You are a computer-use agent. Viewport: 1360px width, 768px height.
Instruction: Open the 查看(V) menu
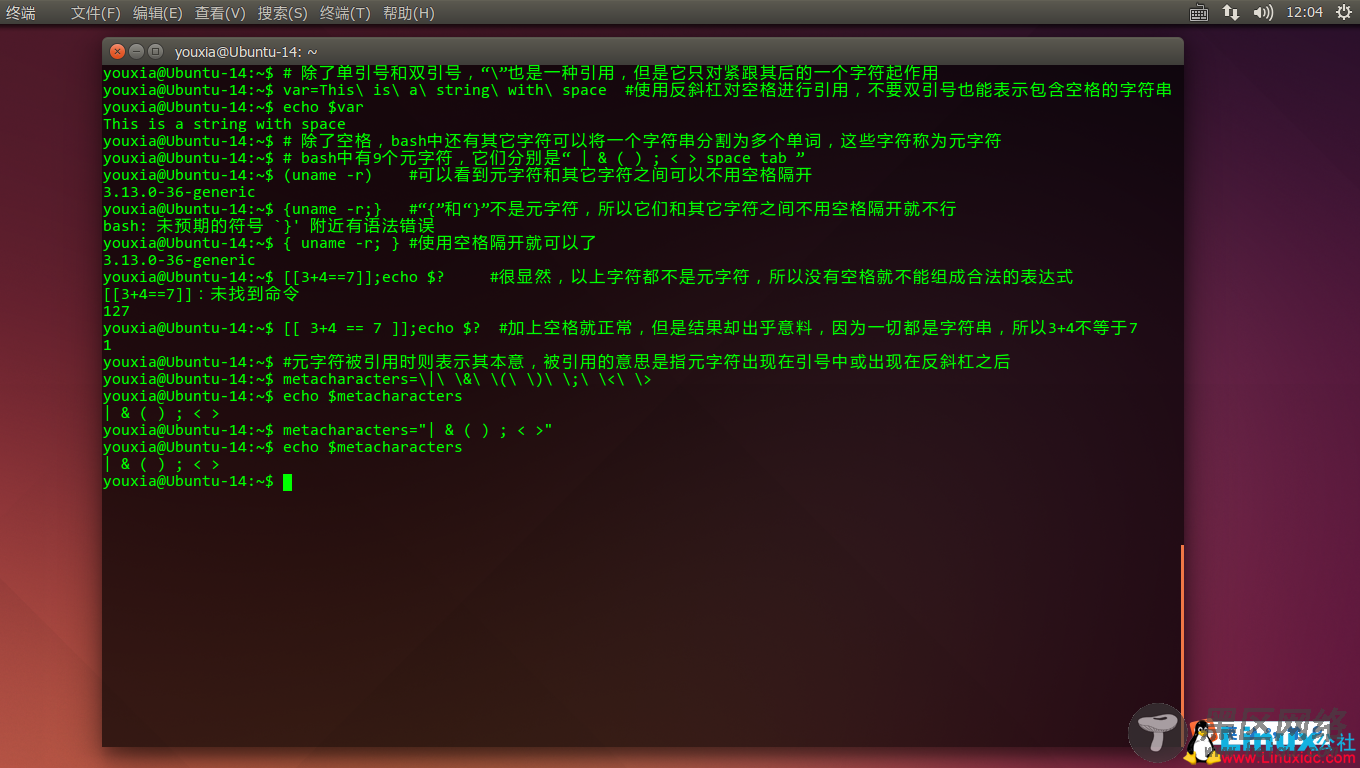tap(220, 13)
